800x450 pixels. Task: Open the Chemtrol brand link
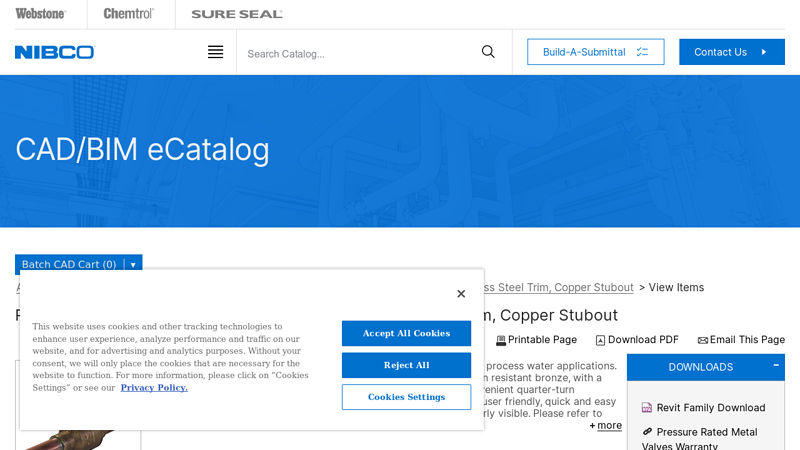tap(129, 14)
